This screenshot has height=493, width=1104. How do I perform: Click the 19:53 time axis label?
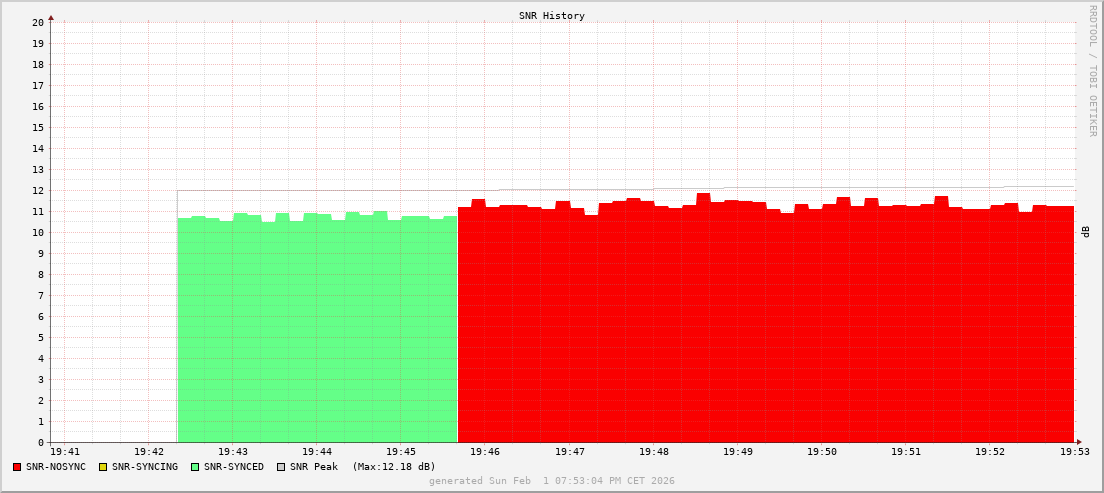click(x=1074, y=452)
